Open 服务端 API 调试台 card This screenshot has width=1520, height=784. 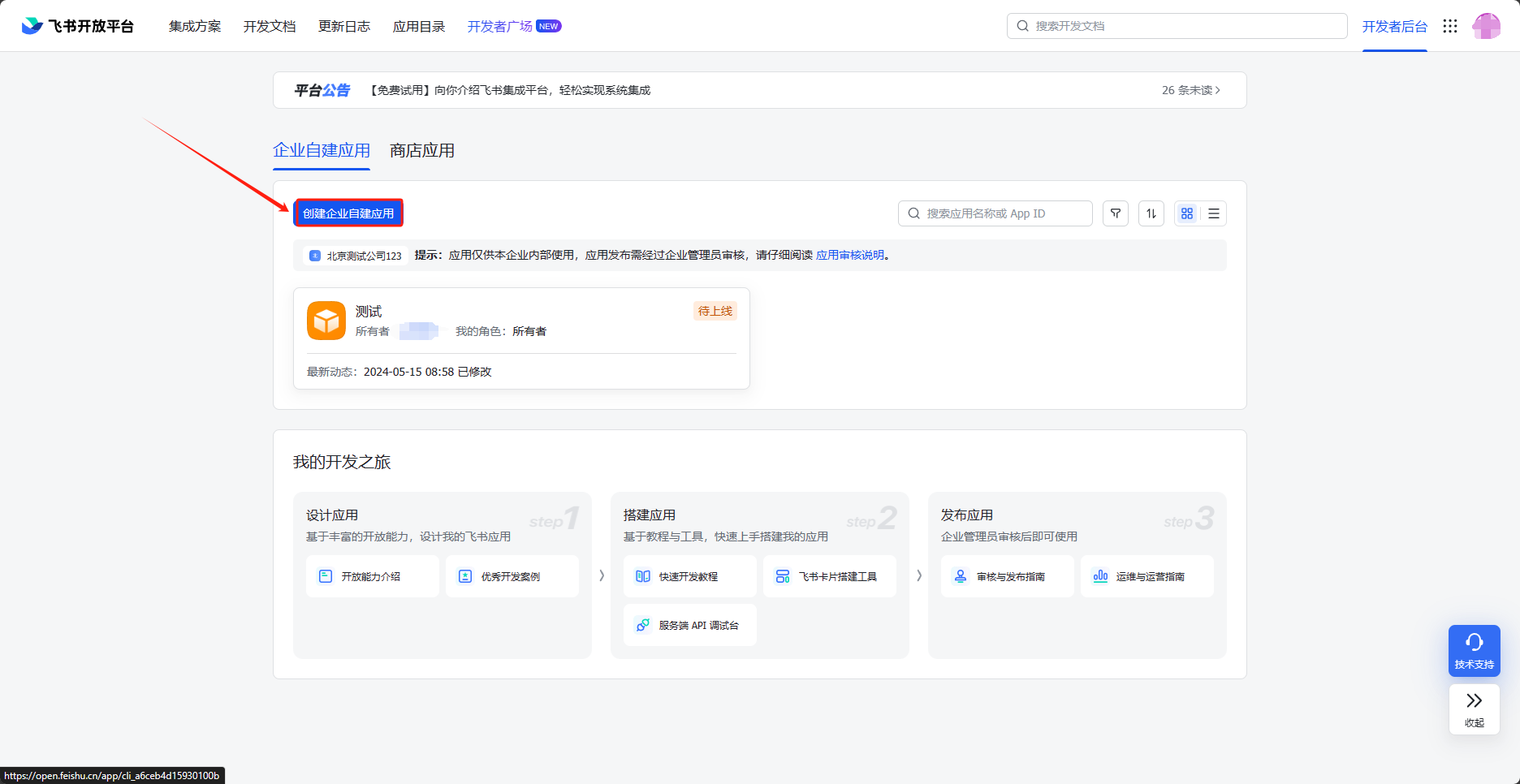click(690, 625)
